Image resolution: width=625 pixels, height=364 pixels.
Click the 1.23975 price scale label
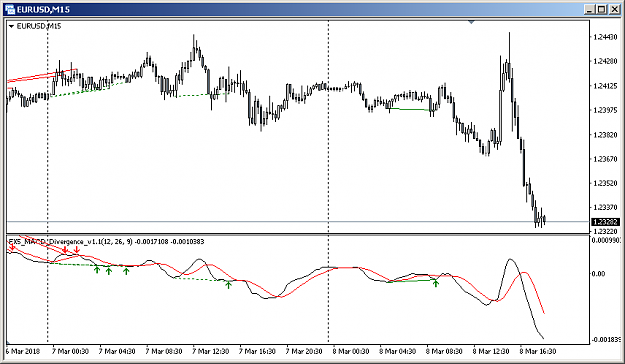605,110
